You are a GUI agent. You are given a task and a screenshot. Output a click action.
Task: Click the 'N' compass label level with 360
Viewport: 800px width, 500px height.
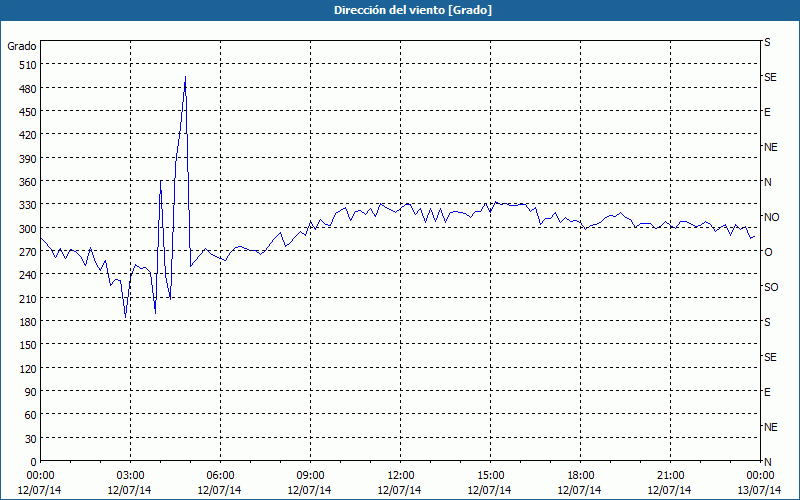(767, 182)
